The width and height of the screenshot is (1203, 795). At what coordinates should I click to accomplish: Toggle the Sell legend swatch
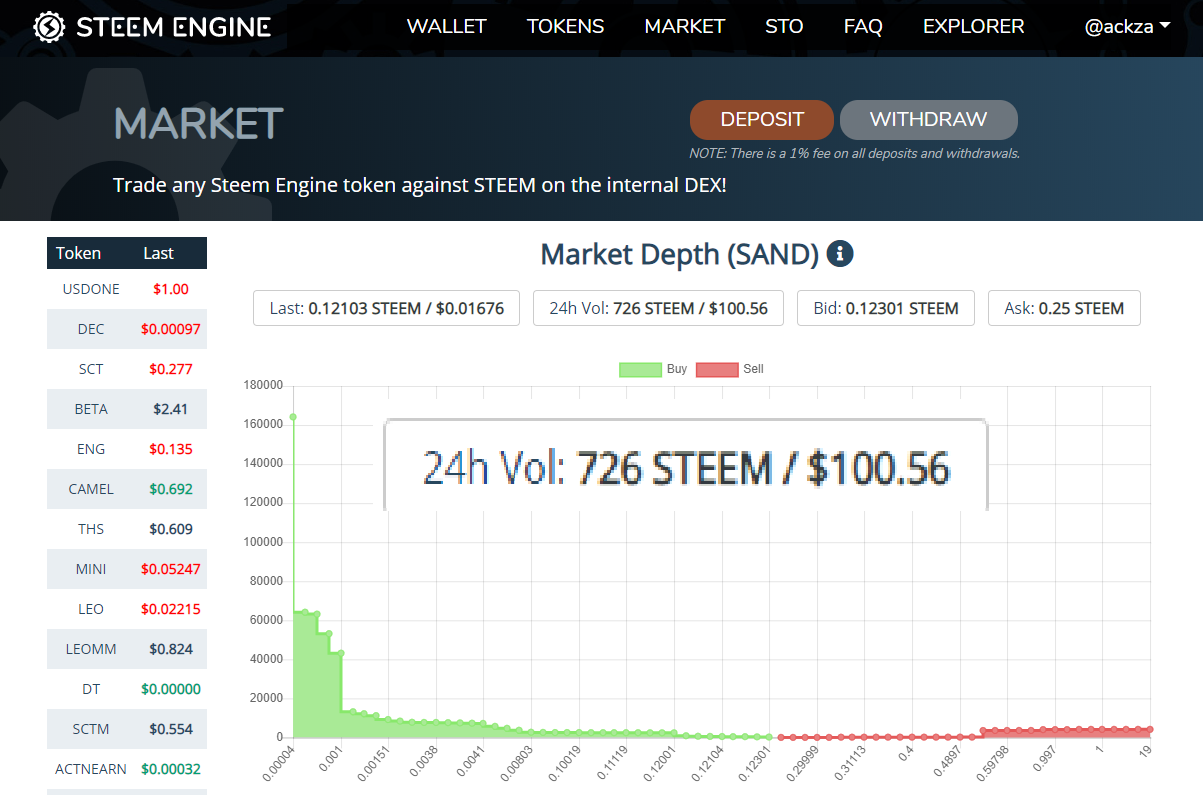(717, 369)
